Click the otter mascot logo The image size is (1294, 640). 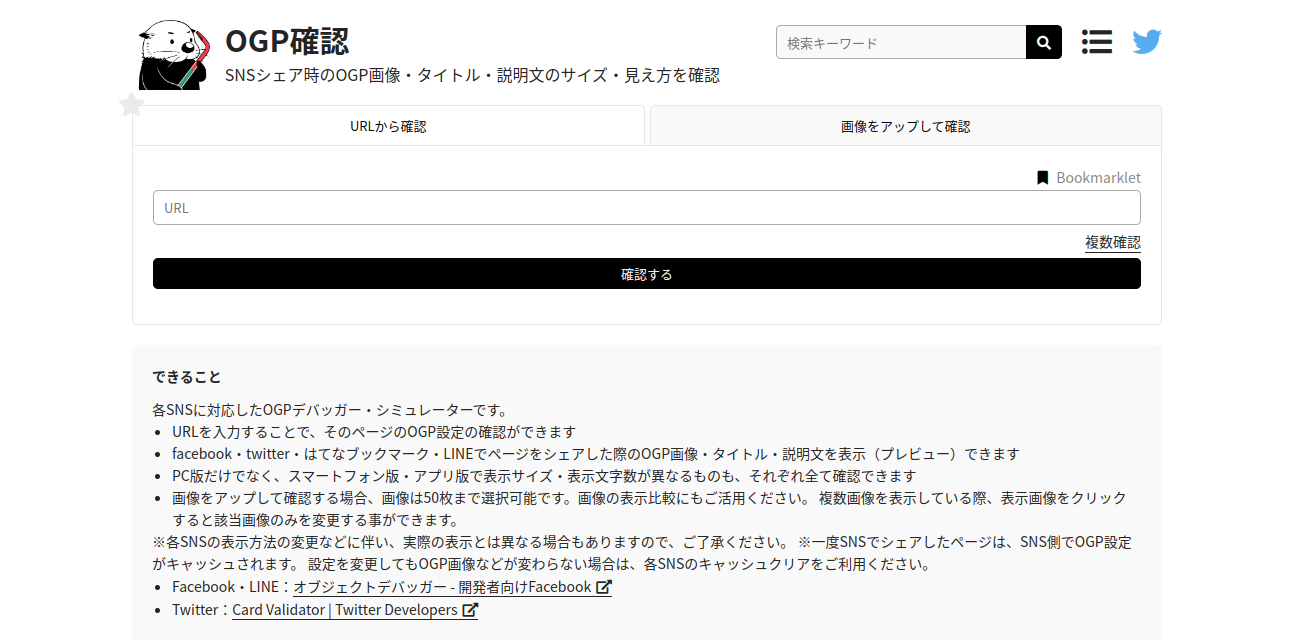pos(175,55)
